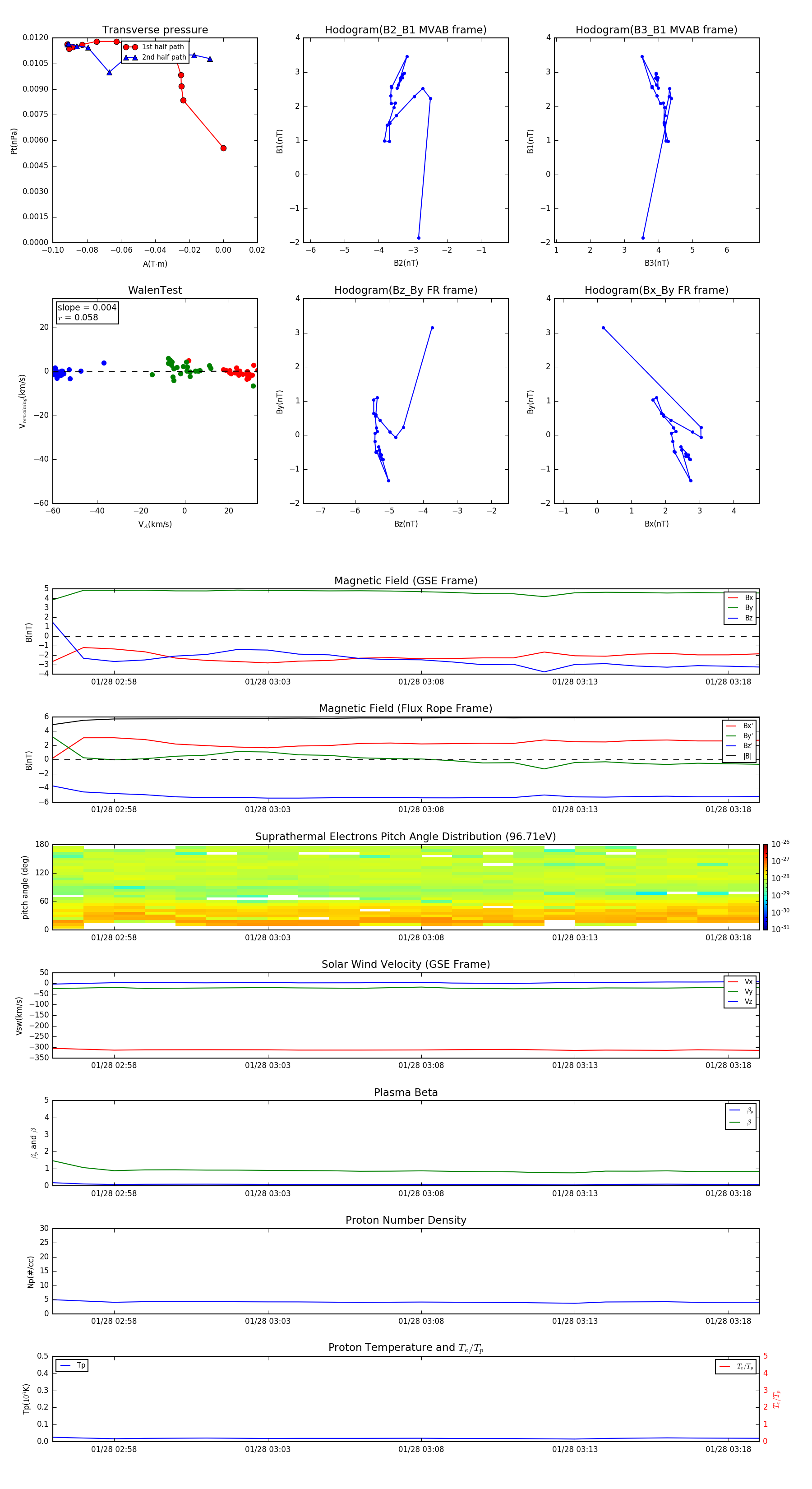
Task: Click the "1st half path" legend entry
Action: [155, 47]
